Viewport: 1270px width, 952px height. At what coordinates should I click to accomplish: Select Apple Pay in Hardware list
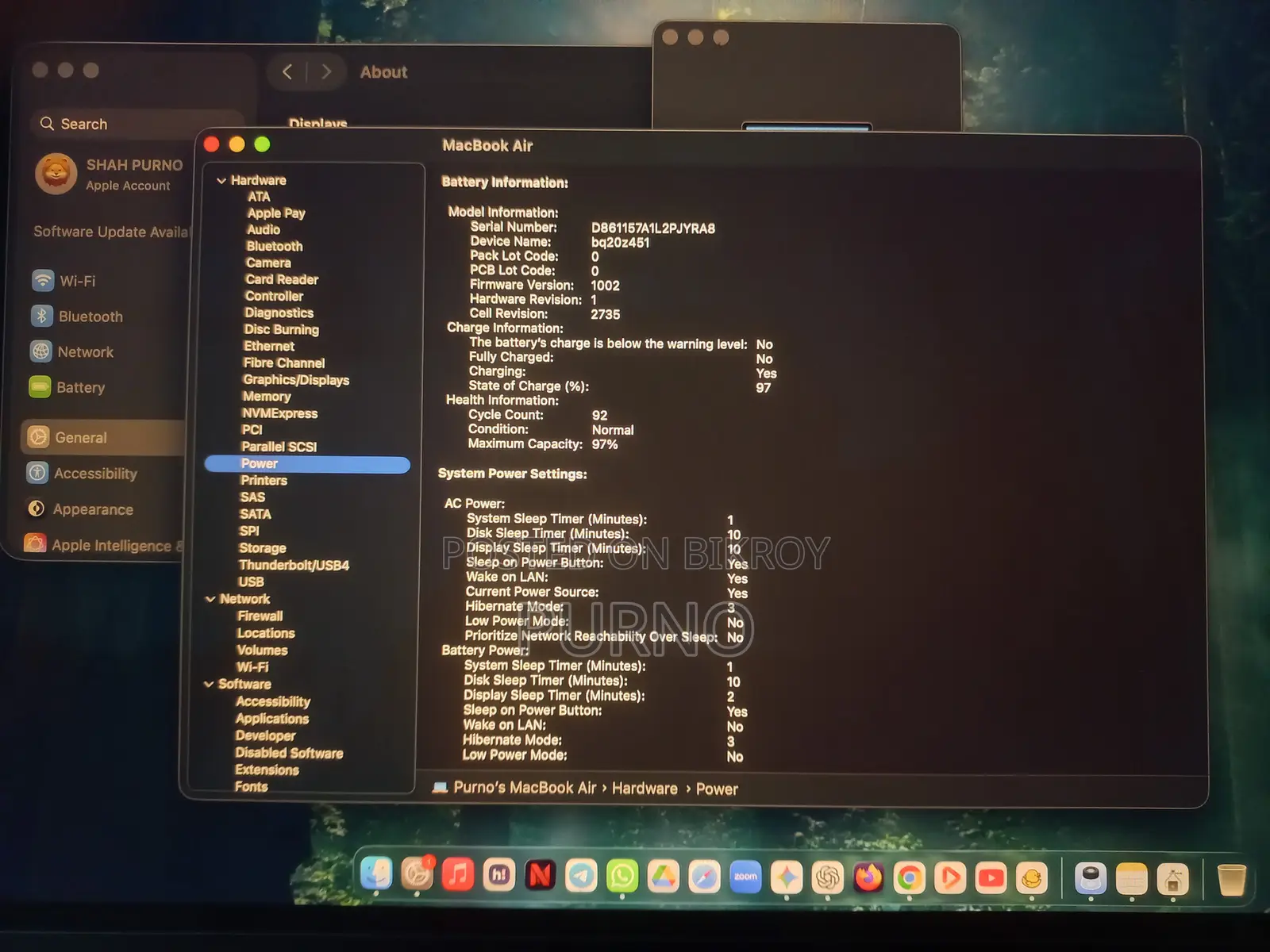(276, 213)
